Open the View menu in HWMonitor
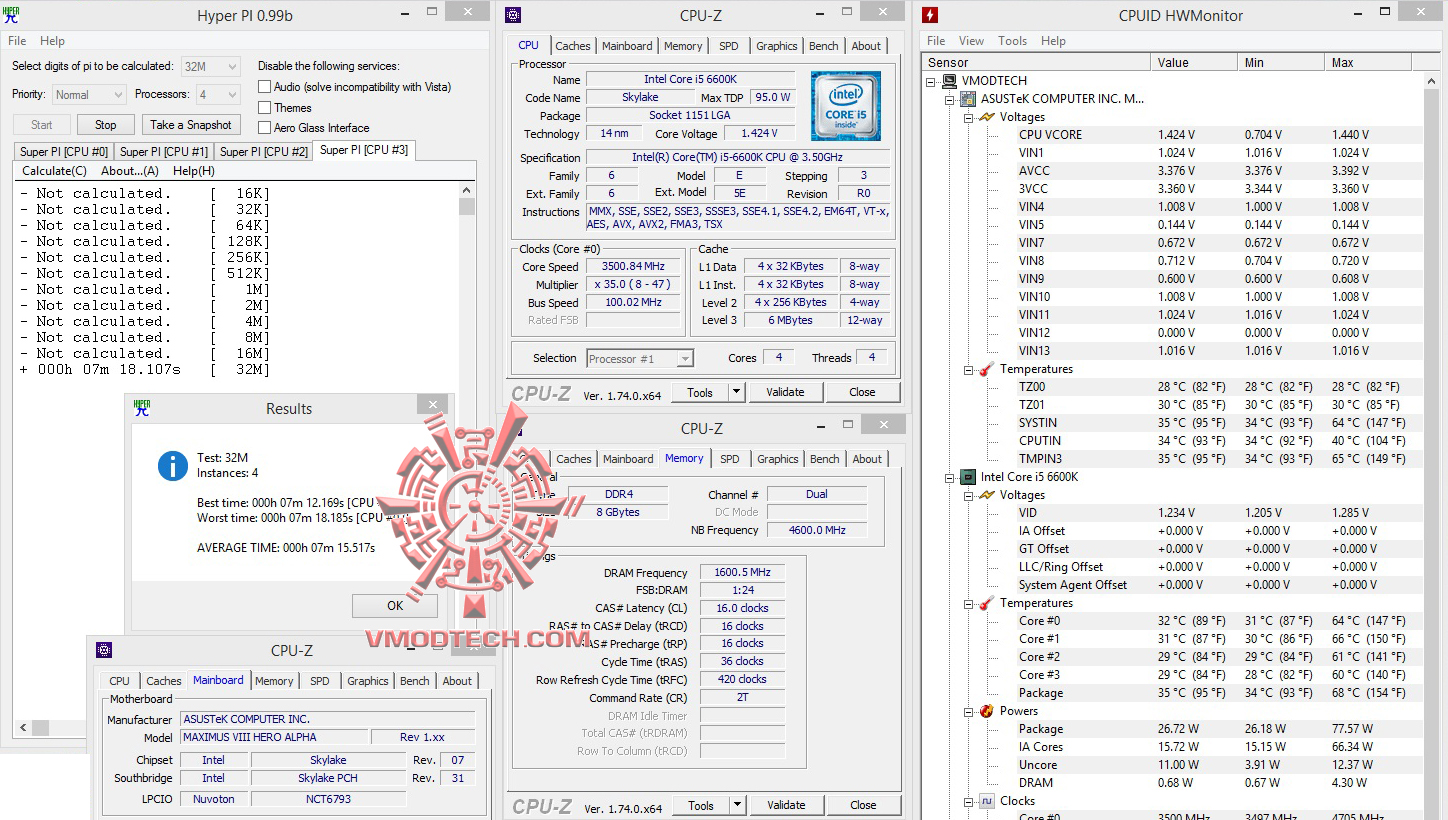 pyautogui.click(x=971, y=41)
